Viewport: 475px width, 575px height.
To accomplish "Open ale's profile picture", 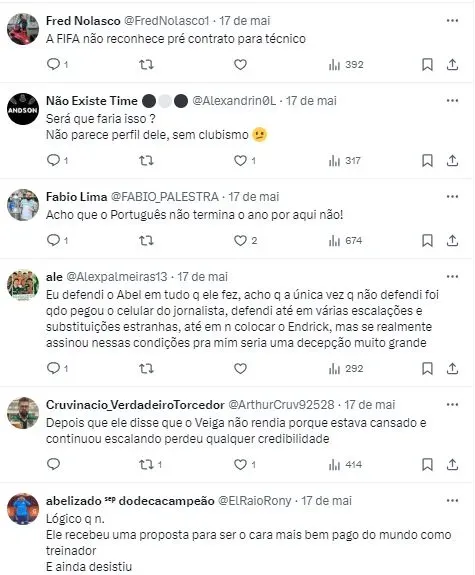I will coord(23,285).
